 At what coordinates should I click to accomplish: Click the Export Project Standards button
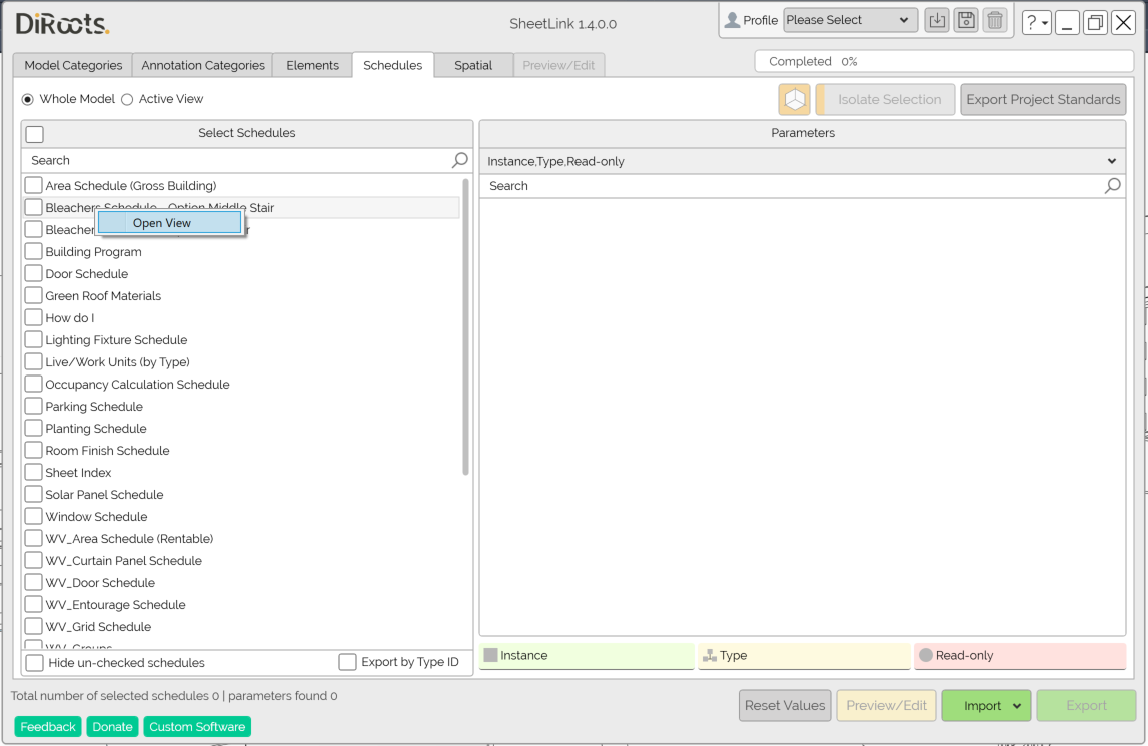coord(1043,99)
